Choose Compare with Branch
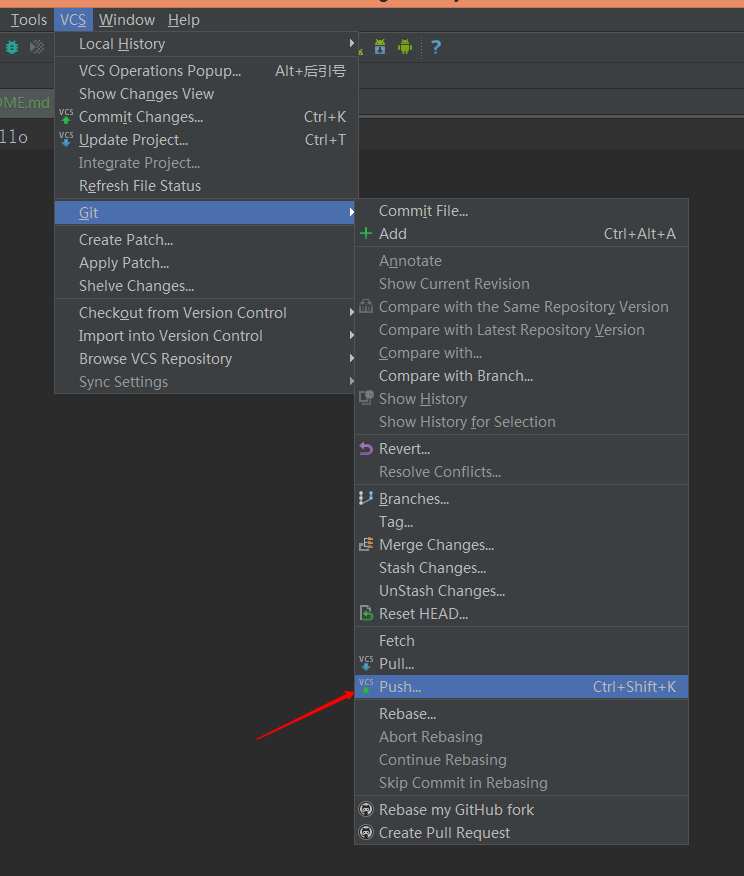Image resolution: width=744 pixels, height=876 pixels. (521, 375)
